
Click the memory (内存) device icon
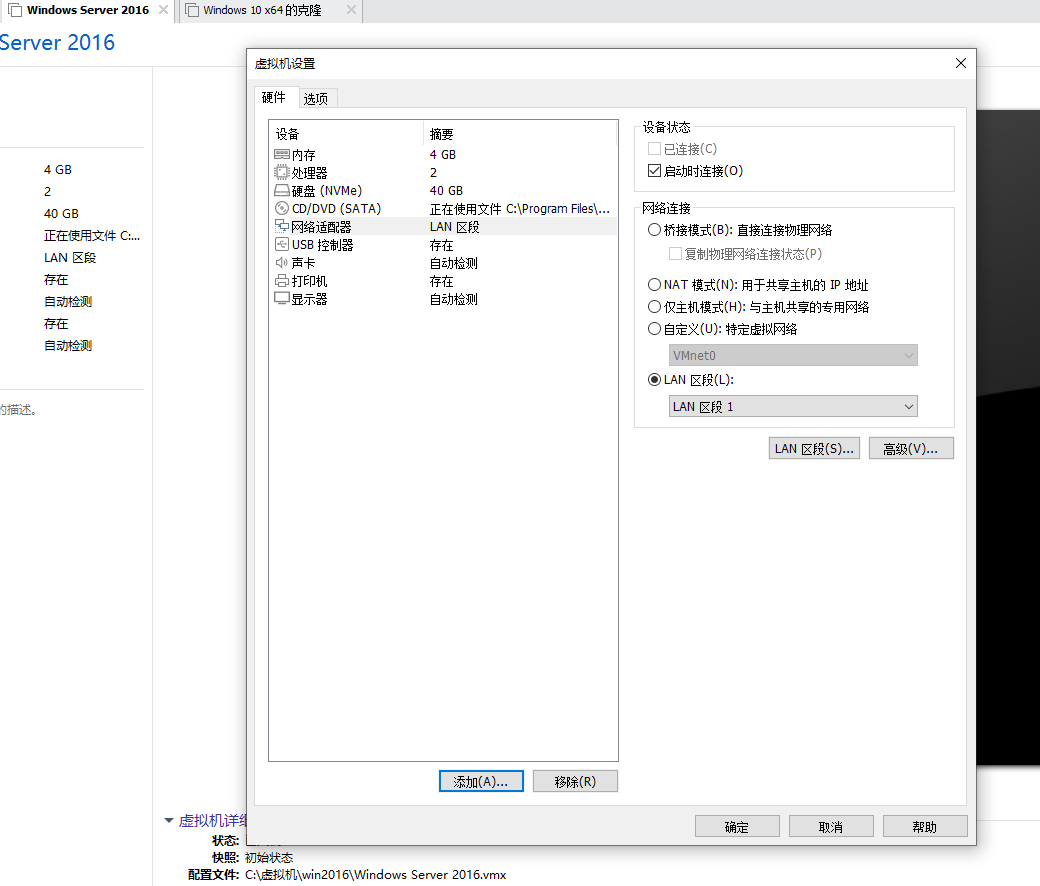[281, 155]
